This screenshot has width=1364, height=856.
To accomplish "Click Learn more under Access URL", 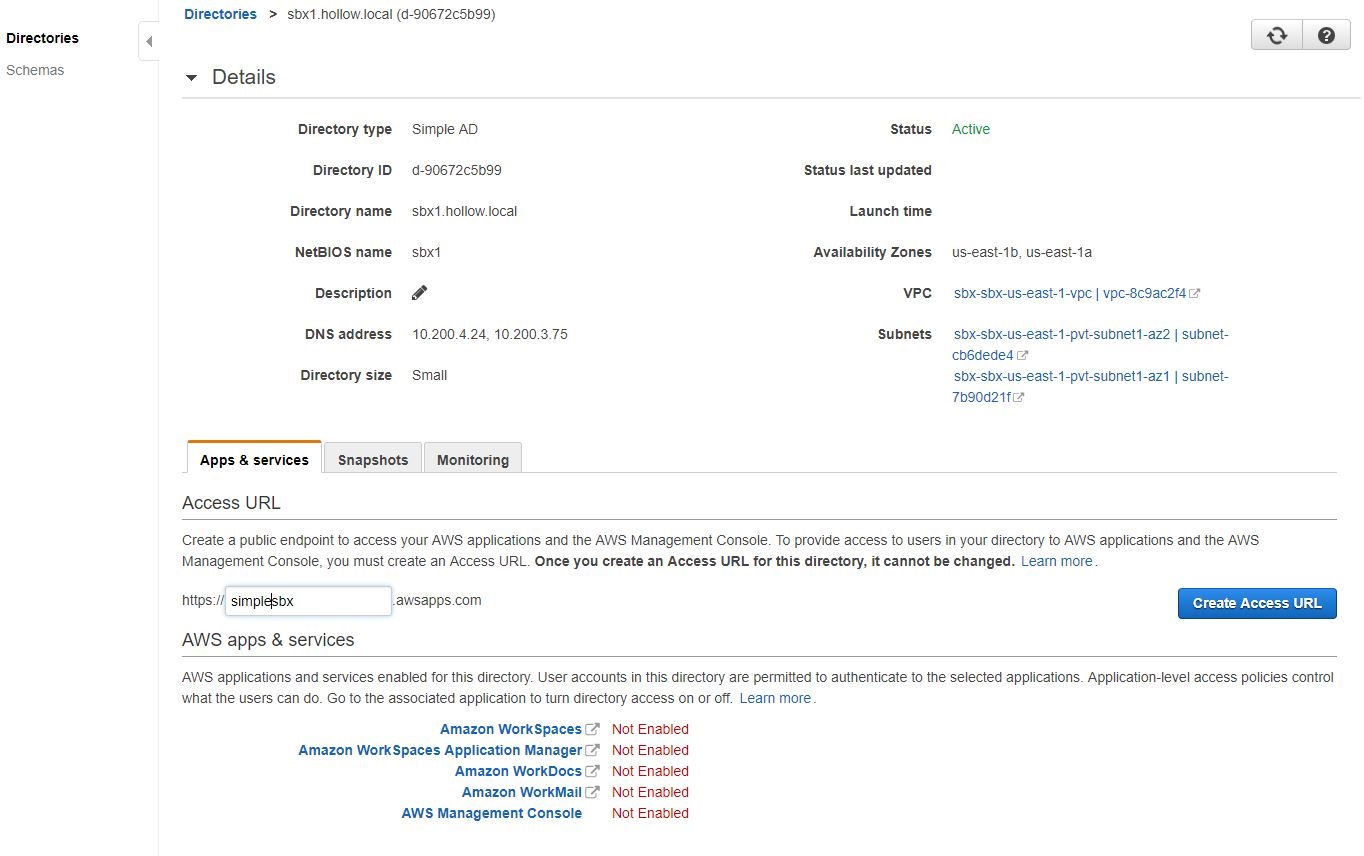I will pos(1056,562).
